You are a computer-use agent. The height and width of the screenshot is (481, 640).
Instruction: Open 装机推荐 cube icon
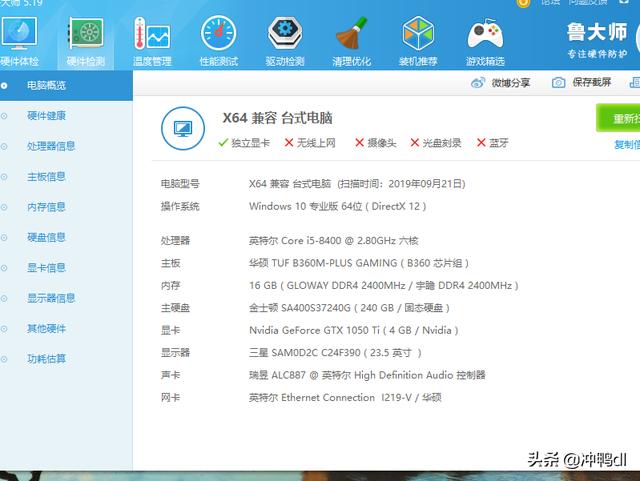[x=418, y=41]
